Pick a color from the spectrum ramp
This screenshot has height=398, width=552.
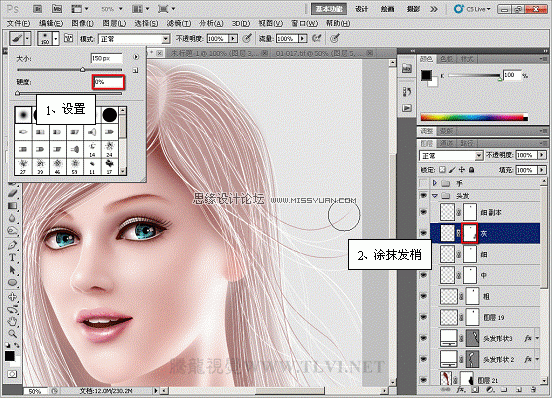[474, 118]
